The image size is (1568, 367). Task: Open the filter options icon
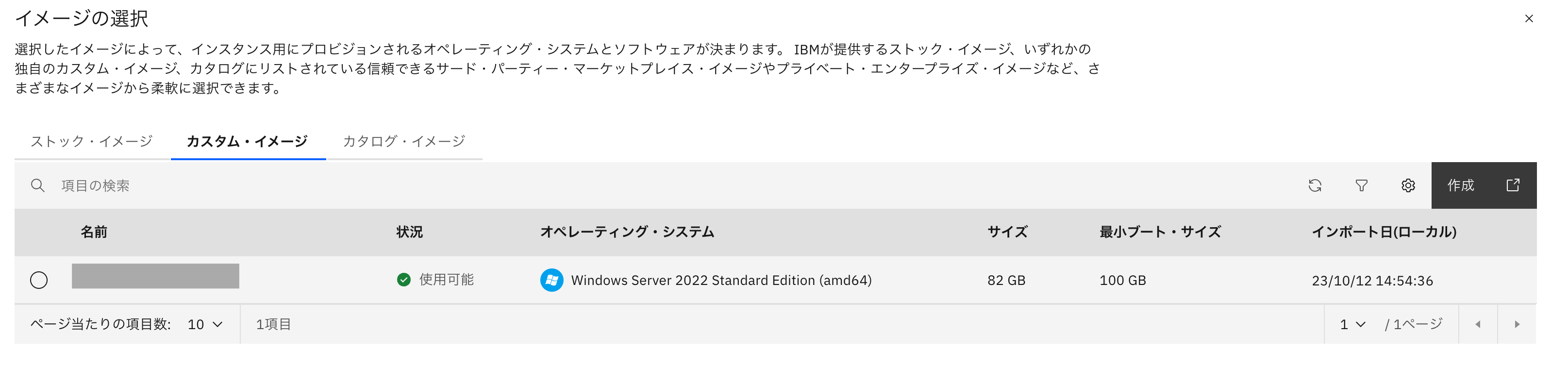coord(1362,185)
